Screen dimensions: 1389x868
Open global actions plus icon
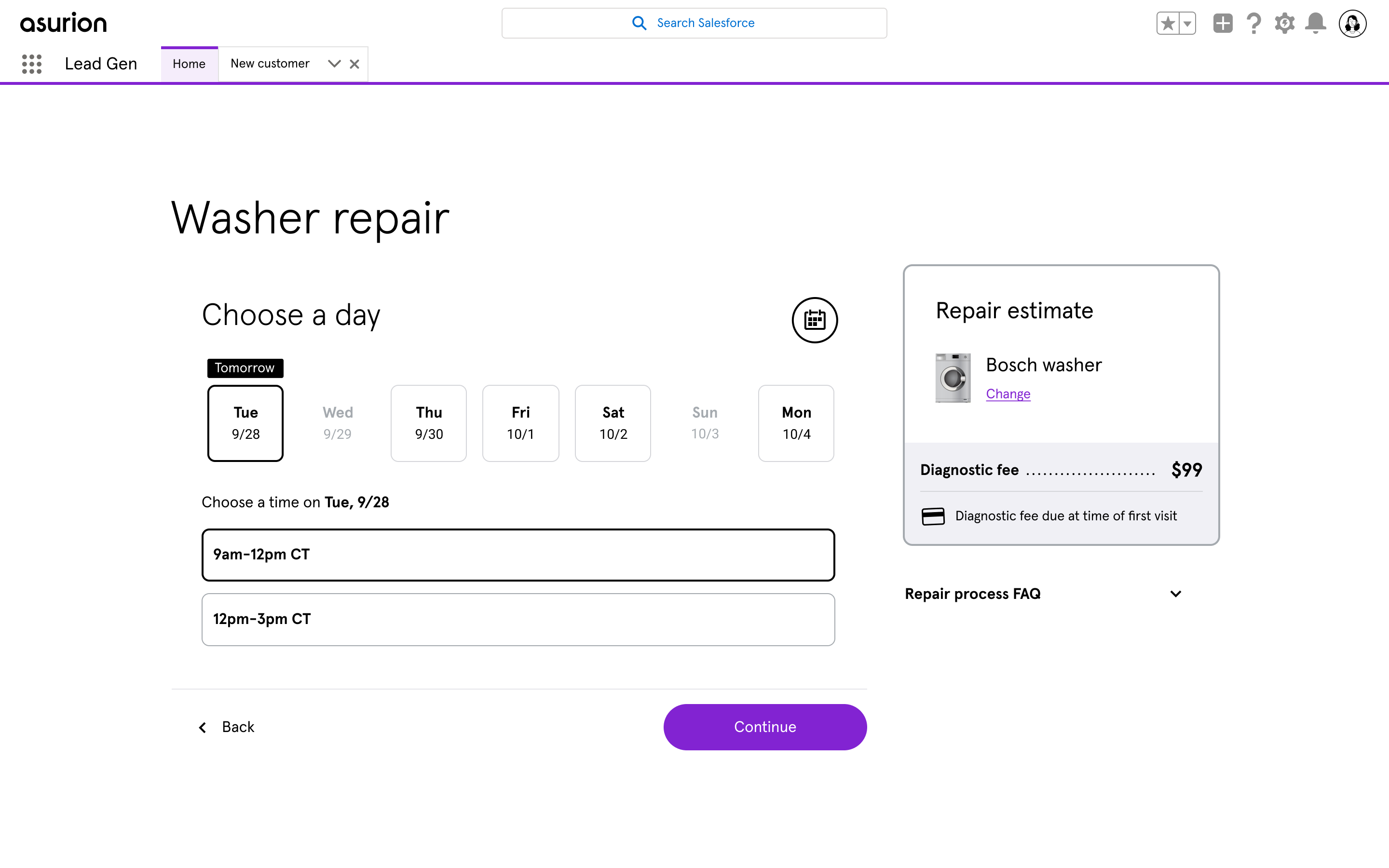1223,24
